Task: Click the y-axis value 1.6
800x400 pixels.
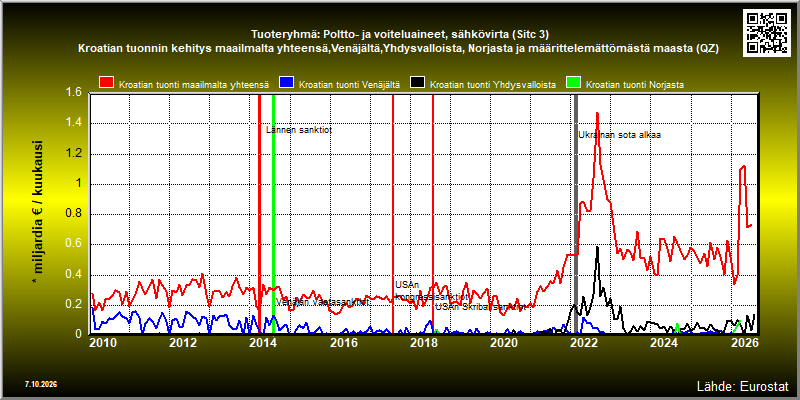Action: point(74,92)
